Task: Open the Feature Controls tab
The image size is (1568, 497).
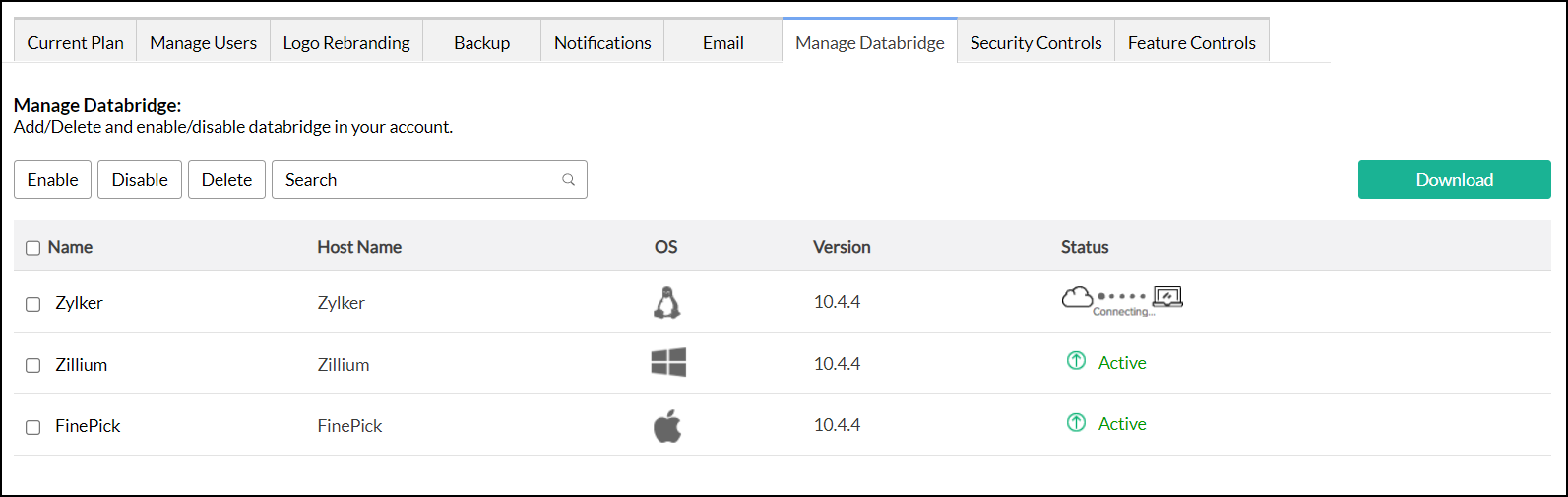Action: click(x=1191, y=43)
